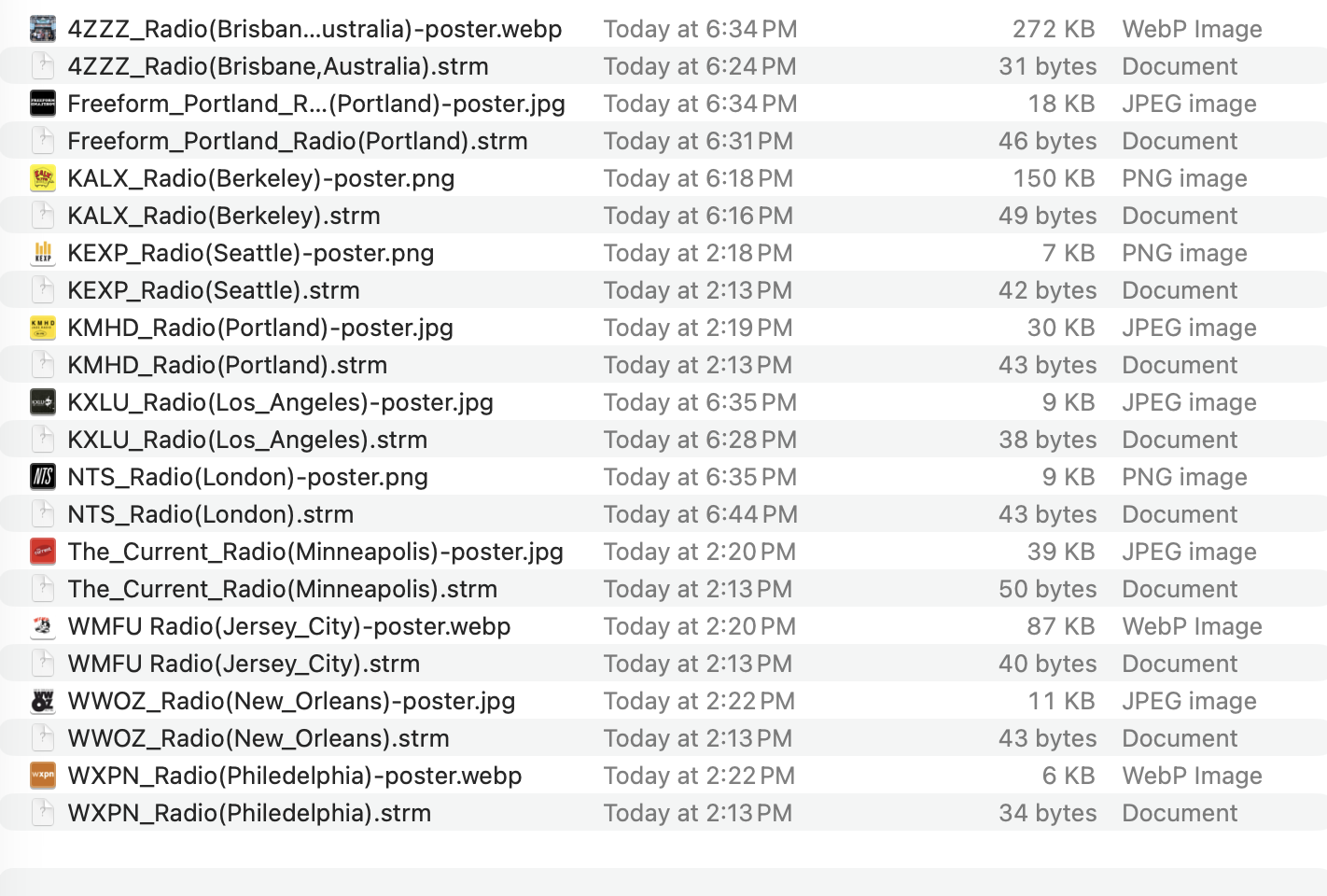Click the KXLU Radio poster jpg thumbnail icon

click(x=43, y=402)
